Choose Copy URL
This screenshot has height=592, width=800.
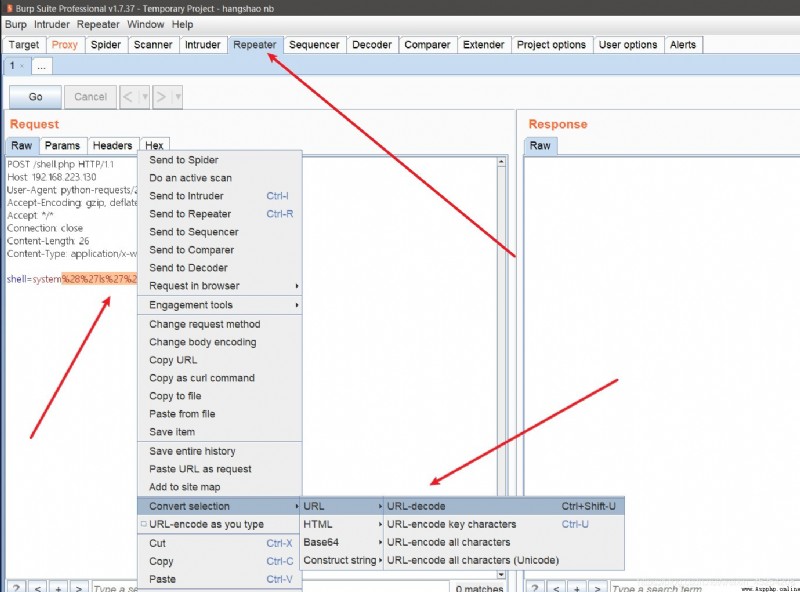point(219,360)
